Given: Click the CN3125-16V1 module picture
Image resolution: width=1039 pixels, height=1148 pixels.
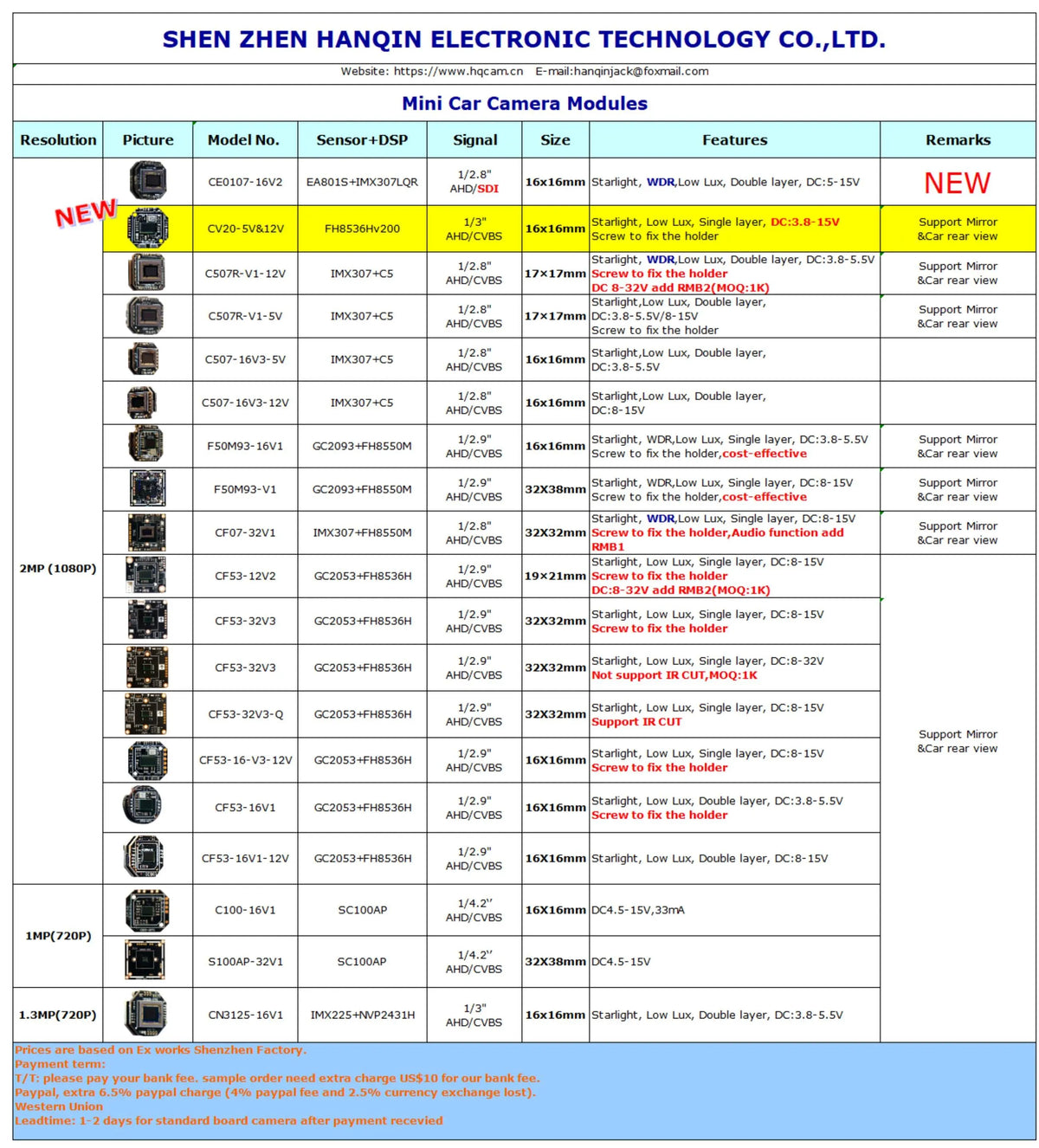Looking at the screenshot, I should point(145,1014).
